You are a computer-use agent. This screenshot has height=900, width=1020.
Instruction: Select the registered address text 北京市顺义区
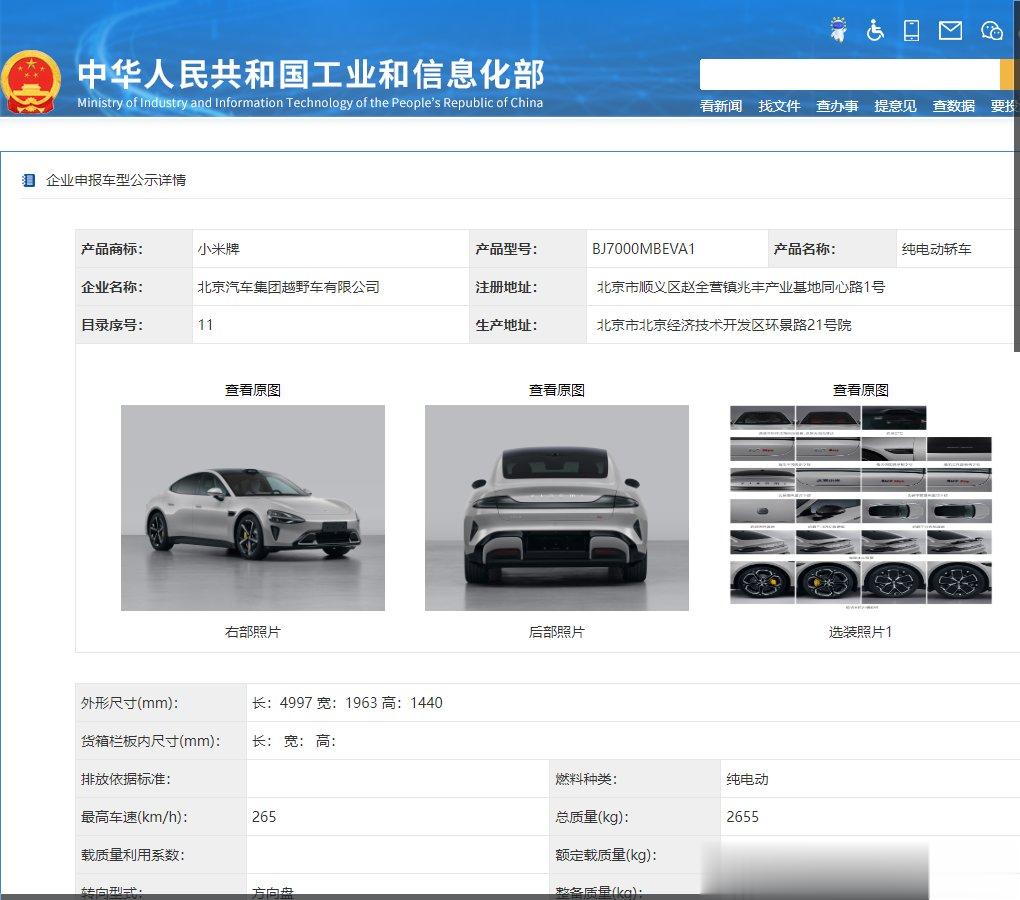(639, 287)
